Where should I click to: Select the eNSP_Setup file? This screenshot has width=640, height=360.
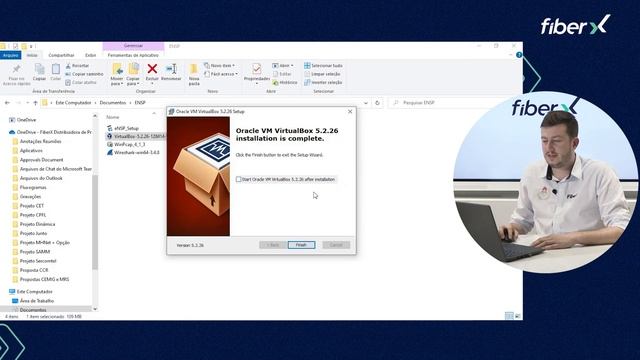coord(123,128)
